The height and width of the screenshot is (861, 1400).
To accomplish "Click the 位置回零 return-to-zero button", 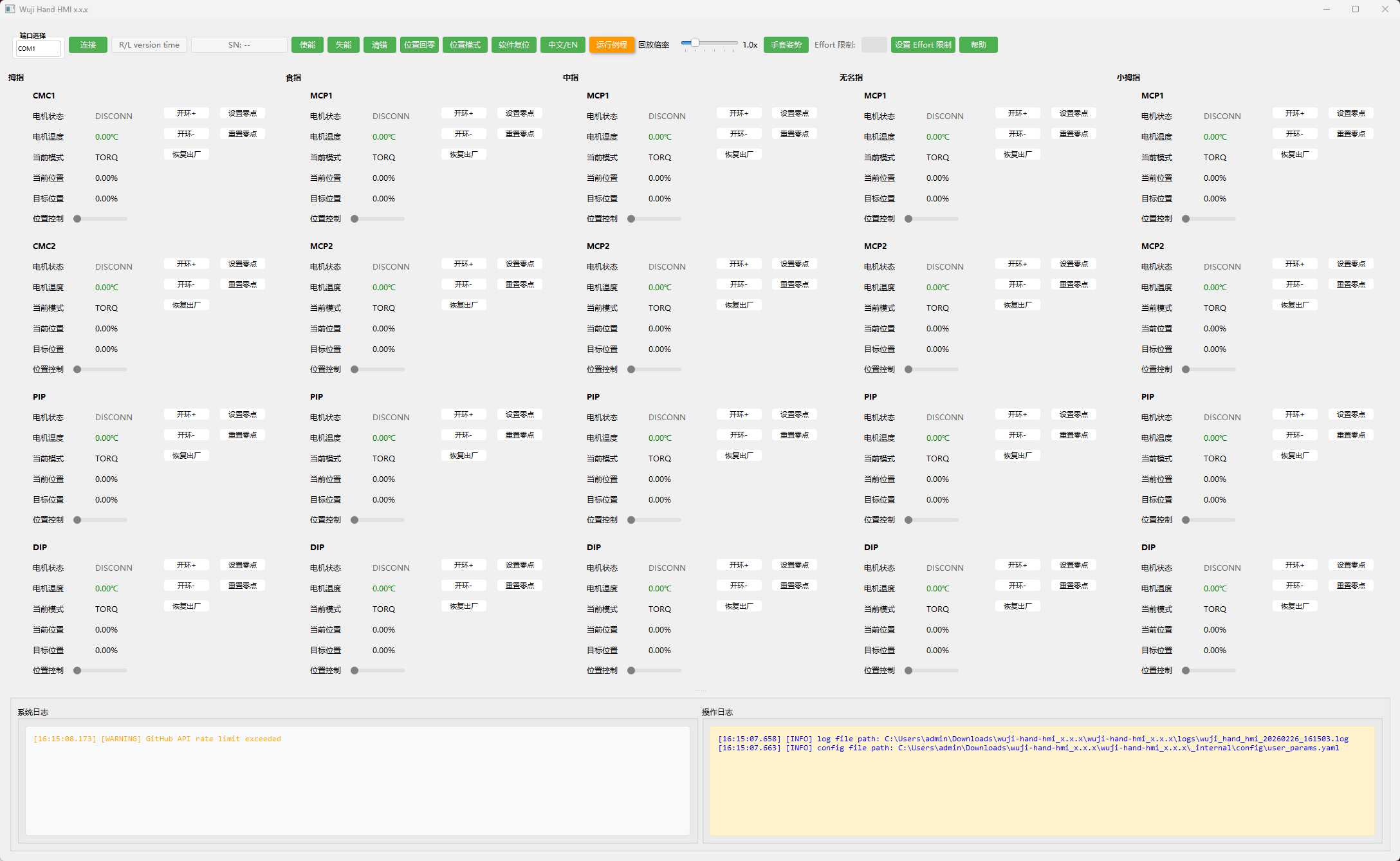I will tap(419, 45).
